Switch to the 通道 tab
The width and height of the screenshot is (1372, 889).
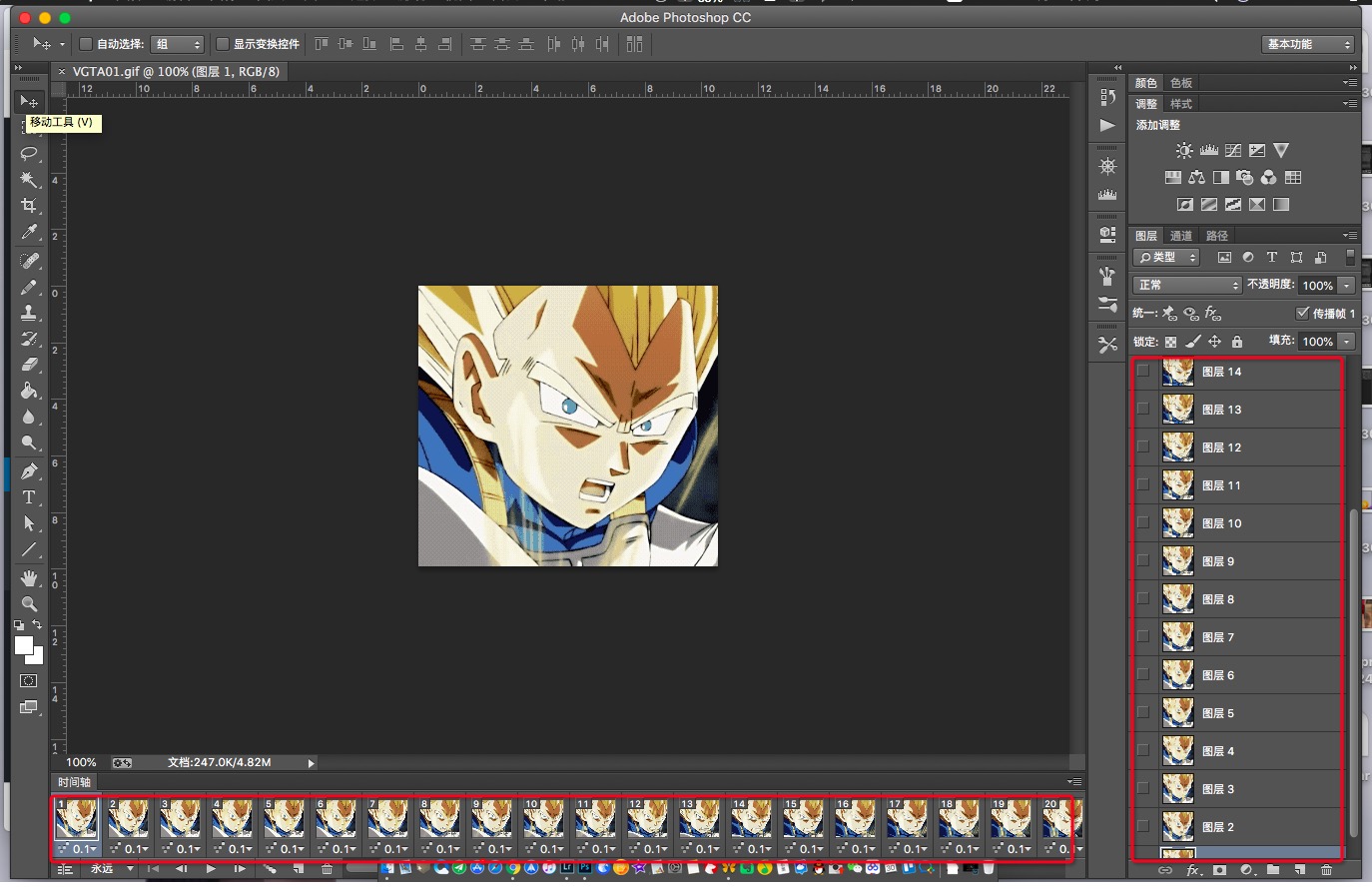point(1181,236)
